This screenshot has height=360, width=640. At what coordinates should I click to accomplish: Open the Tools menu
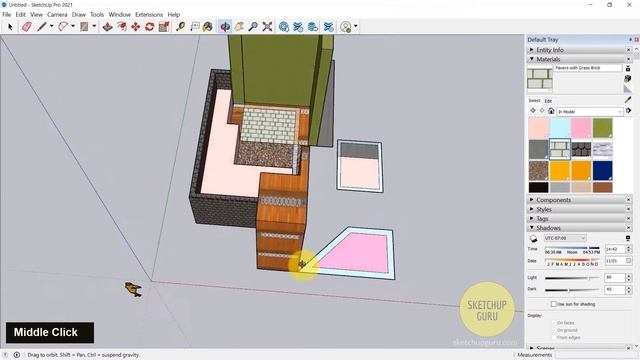pyautogui.click(x=97, y=14)
